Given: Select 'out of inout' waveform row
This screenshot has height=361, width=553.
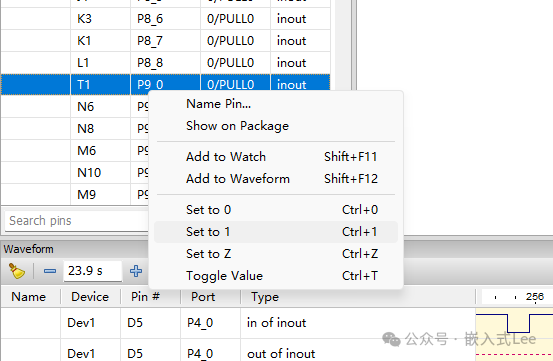Looking at the screenshot, I should point(238,351).
